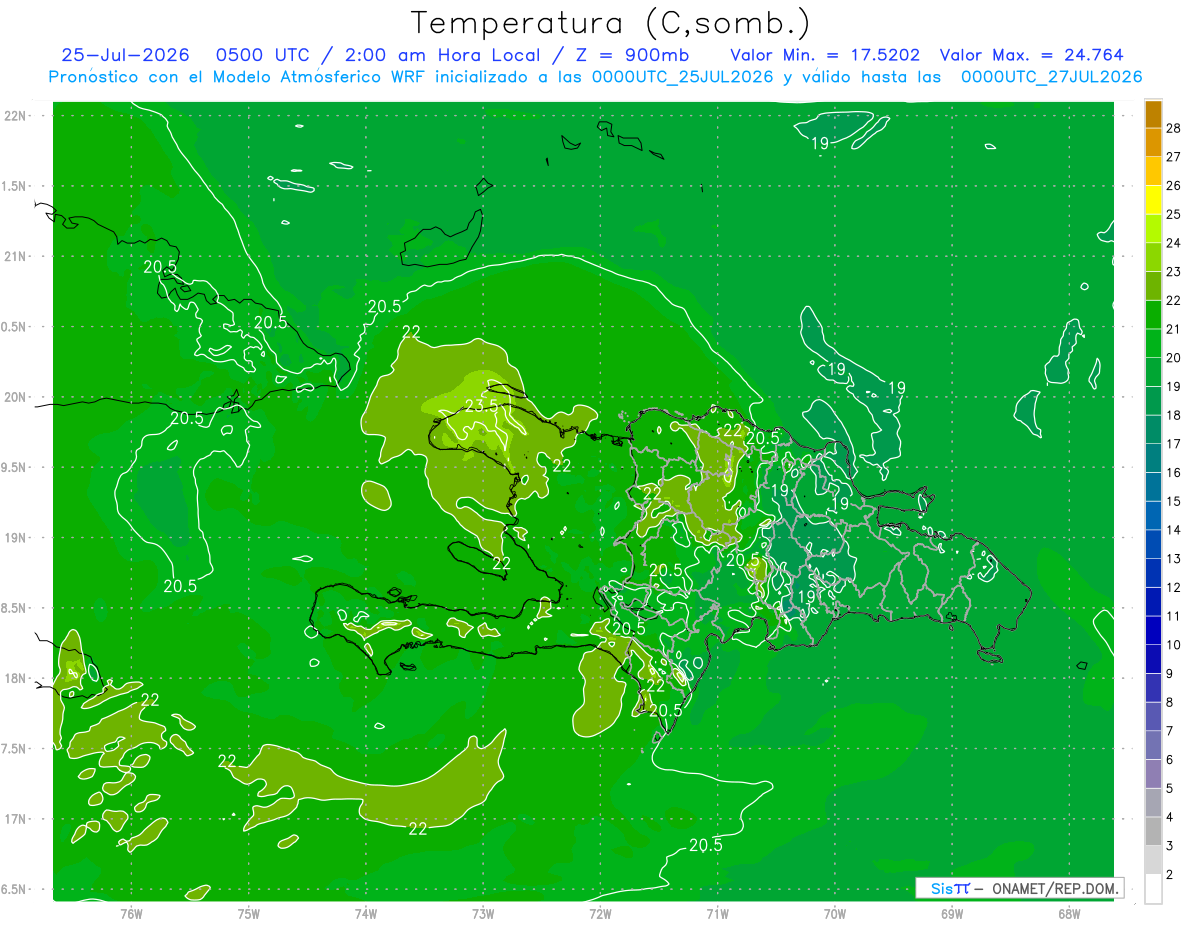Viewport: 1200px width, 927px height.
Task: Click the '18N' latitude axis label
Action: (14, 678)
